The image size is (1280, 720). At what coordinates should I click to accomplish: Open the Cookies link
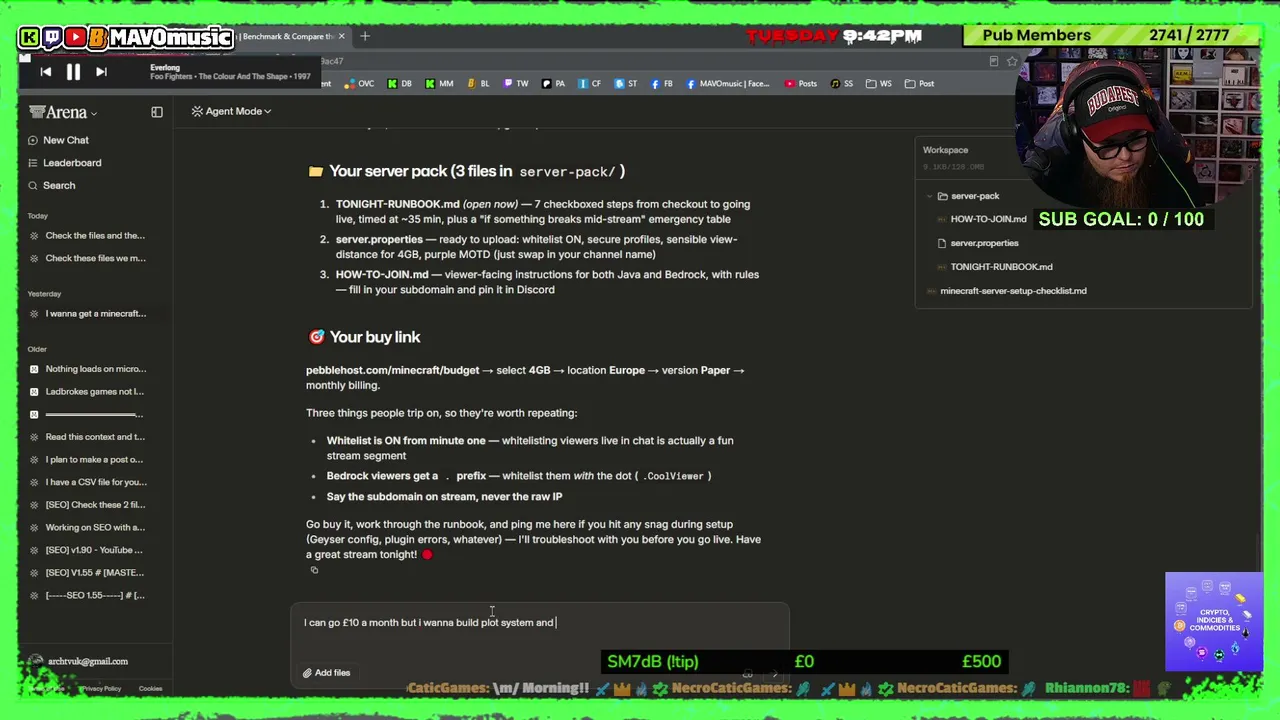pos(150,689)
